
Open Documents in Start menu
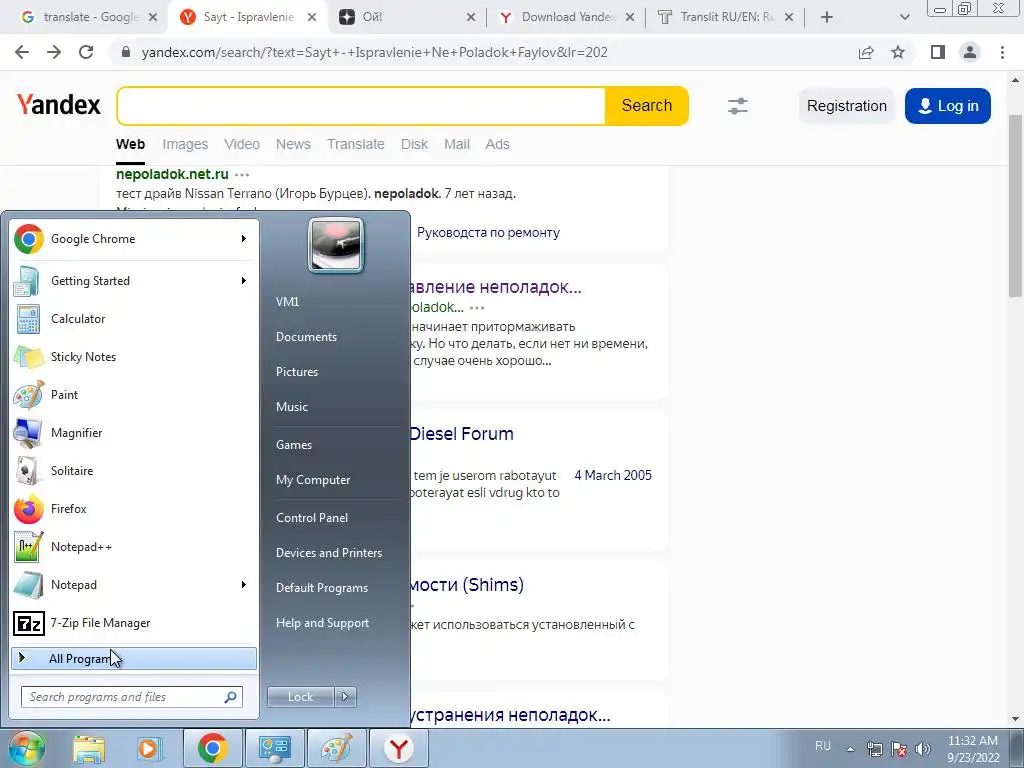click(306, 337)
